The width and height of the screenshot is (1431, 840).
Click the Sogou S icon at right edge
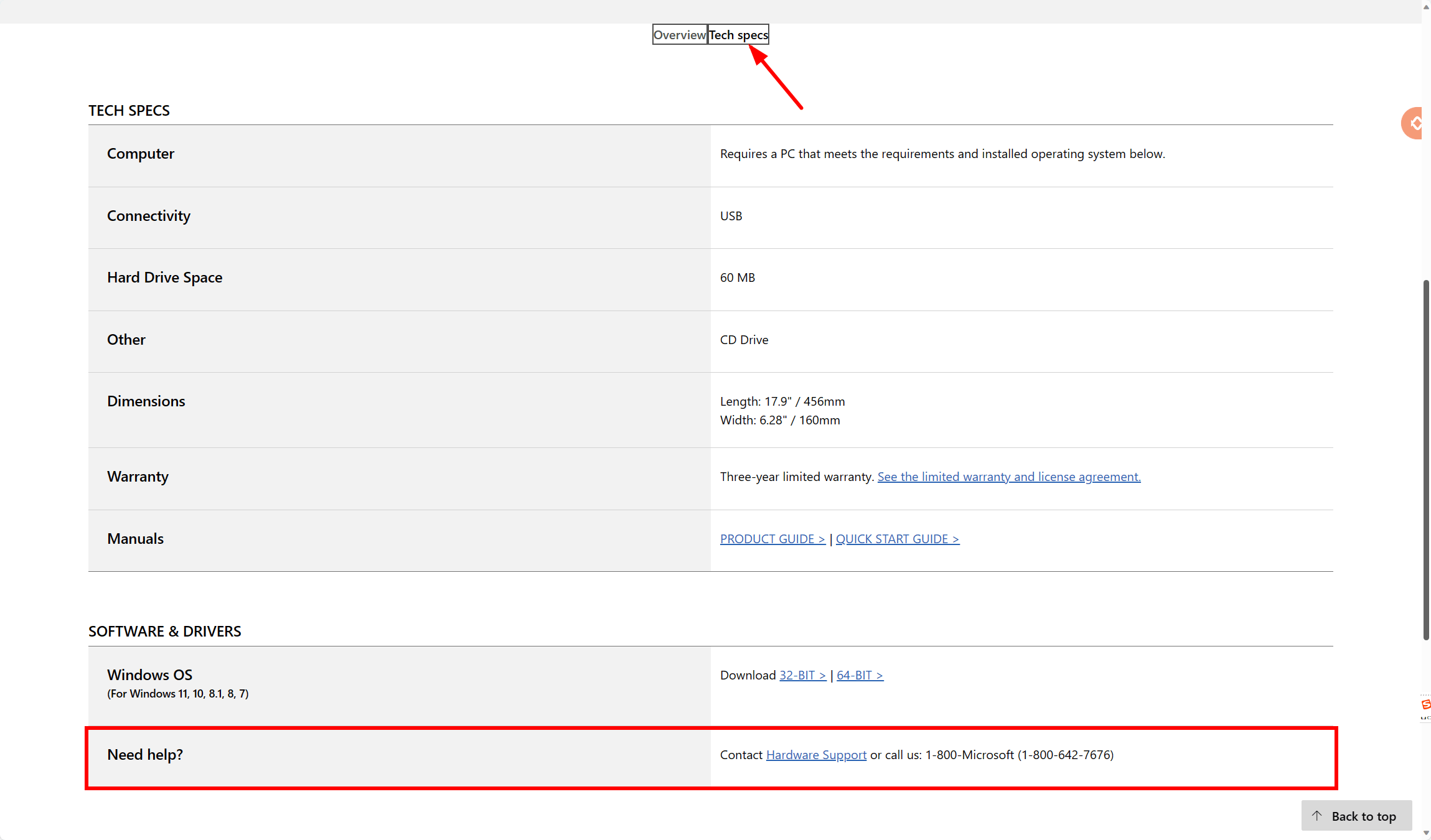pyautogui.click(x=1425, y=704)
